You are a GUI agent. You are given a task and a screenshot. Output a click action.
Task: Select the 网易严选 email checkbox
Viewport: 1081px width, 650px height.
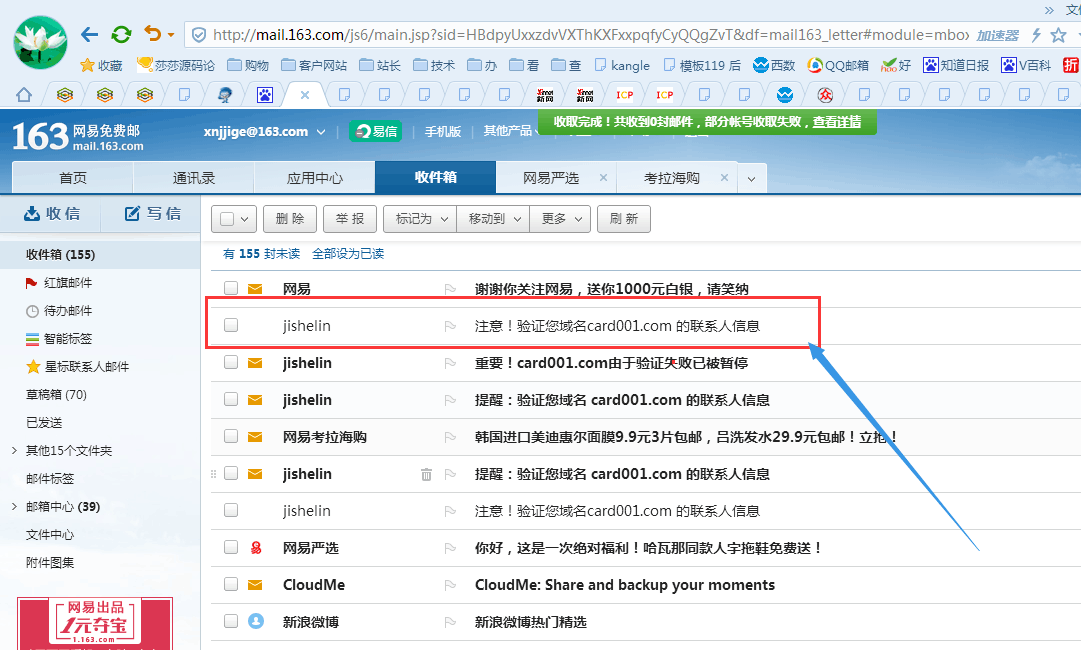tap(231, 547)
